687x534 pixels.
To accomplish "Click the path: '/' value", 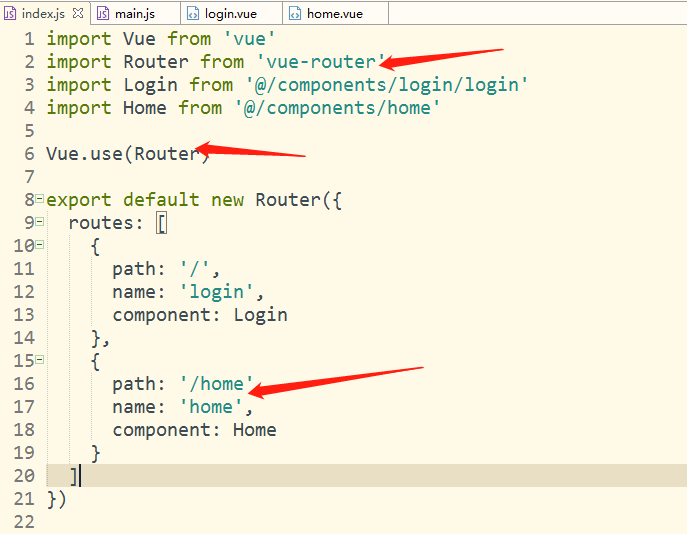I will [x=195, y=269].
